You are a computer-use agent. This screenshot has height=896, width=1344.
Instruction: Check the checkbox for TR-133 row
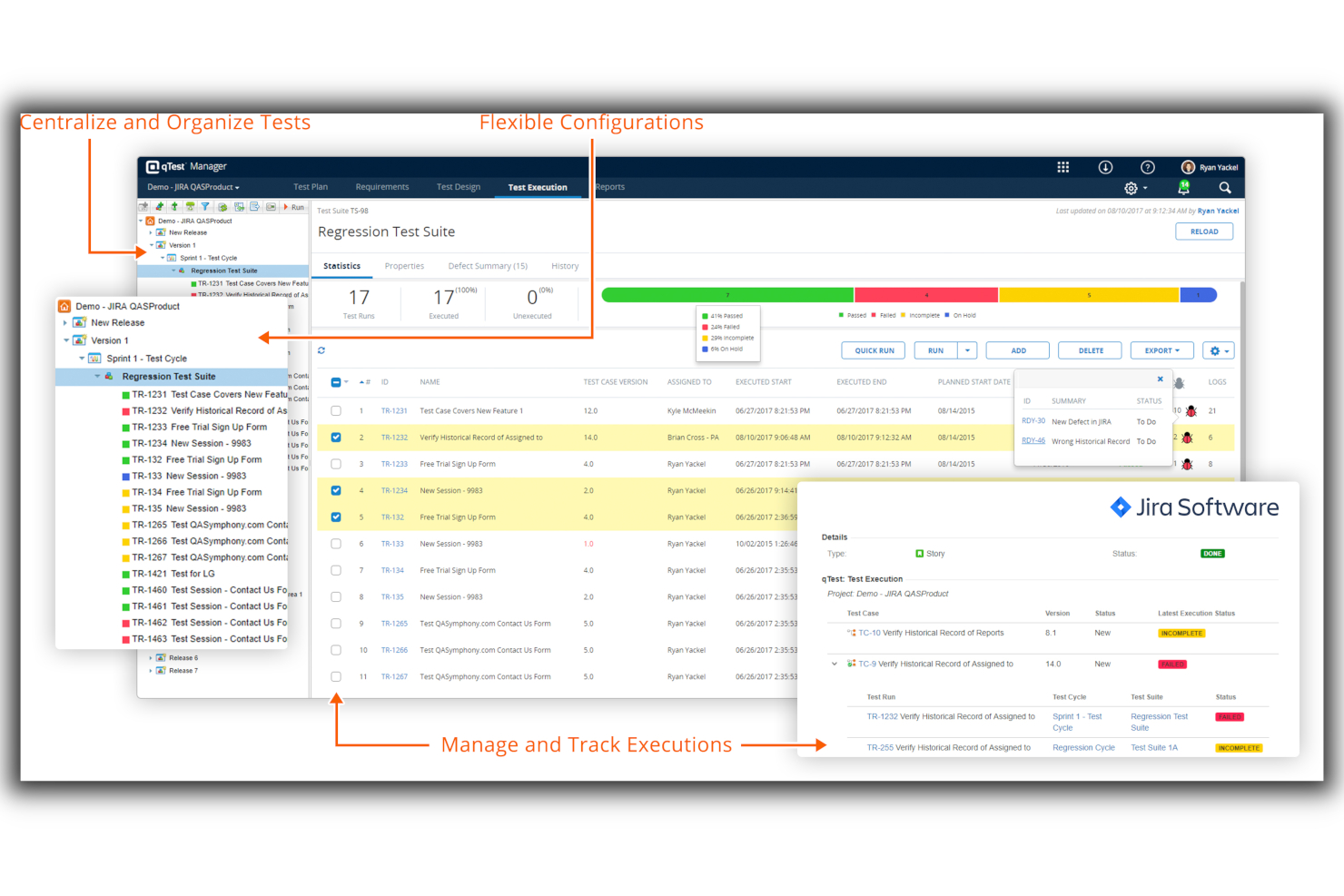[336, 544]
